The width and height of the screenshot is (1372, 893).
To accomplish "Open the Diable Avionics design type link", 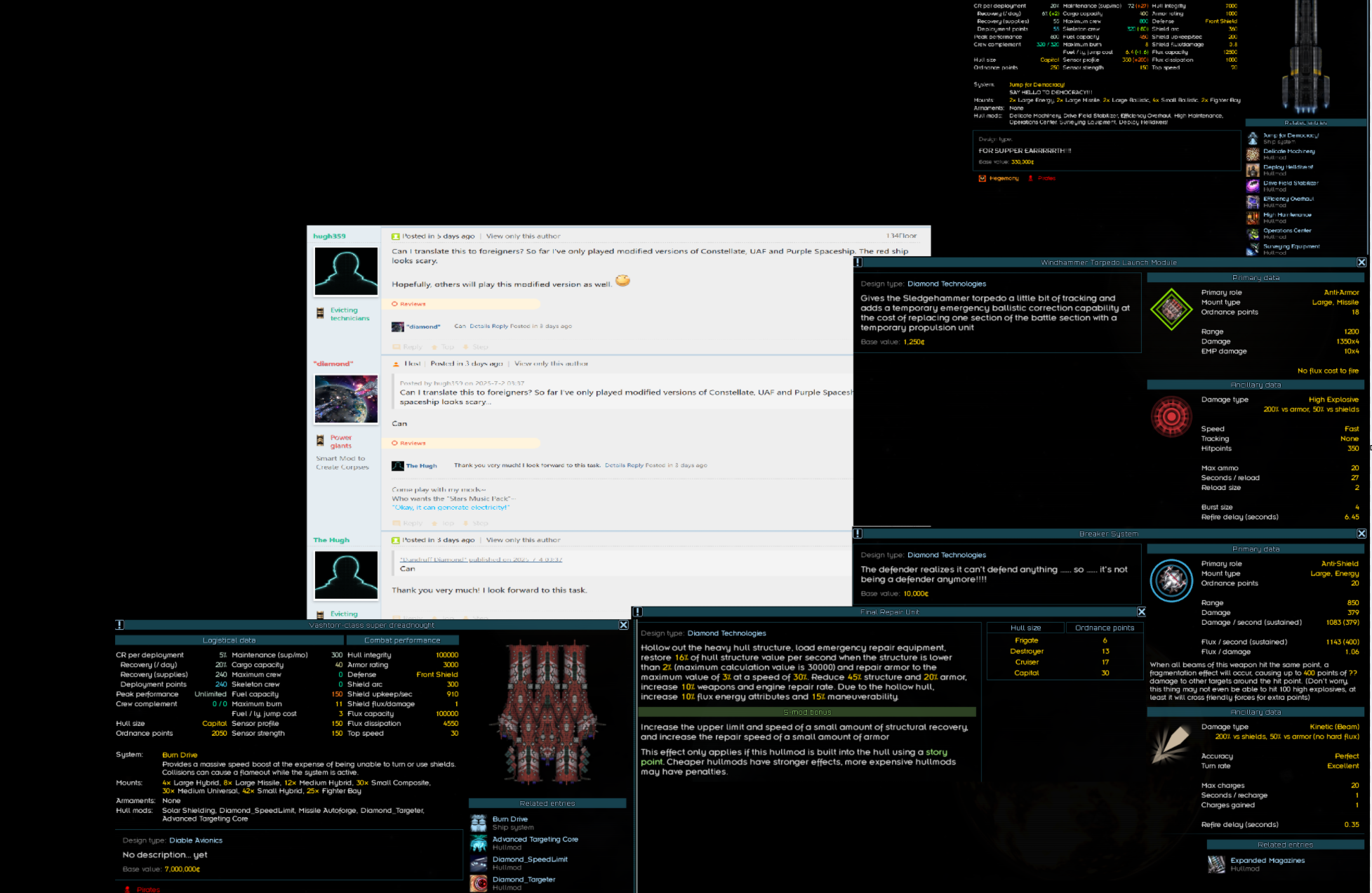I will 196,840.
